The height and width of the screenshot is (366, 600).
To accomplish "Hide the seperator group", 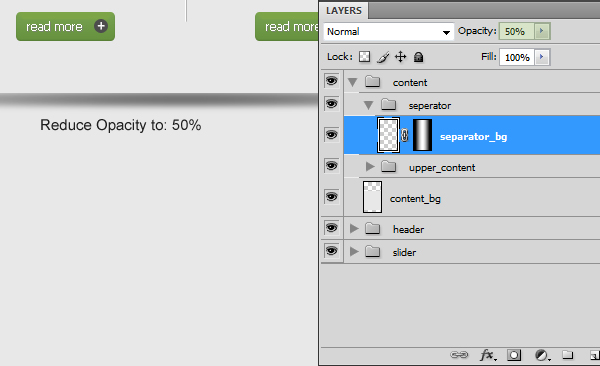I will (331, 104).
